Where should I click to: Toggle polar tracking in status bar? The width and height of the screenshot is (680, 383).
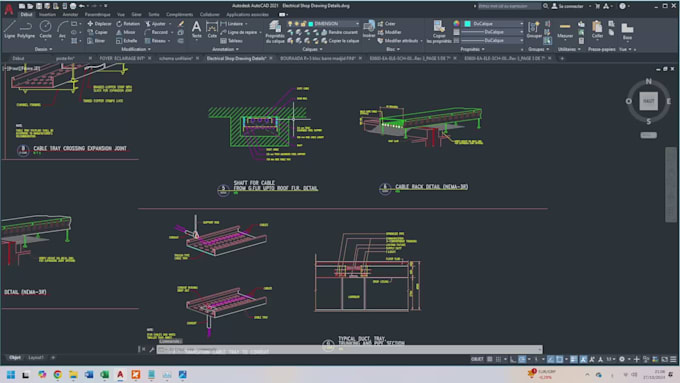click(522, 359)
